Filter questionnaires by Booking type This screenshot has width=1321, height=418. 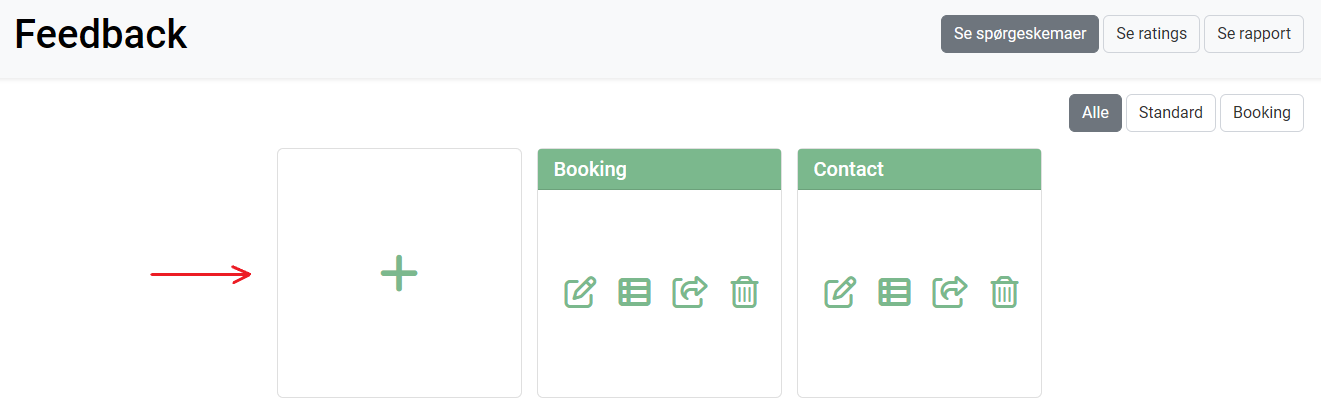point(1261,113)
